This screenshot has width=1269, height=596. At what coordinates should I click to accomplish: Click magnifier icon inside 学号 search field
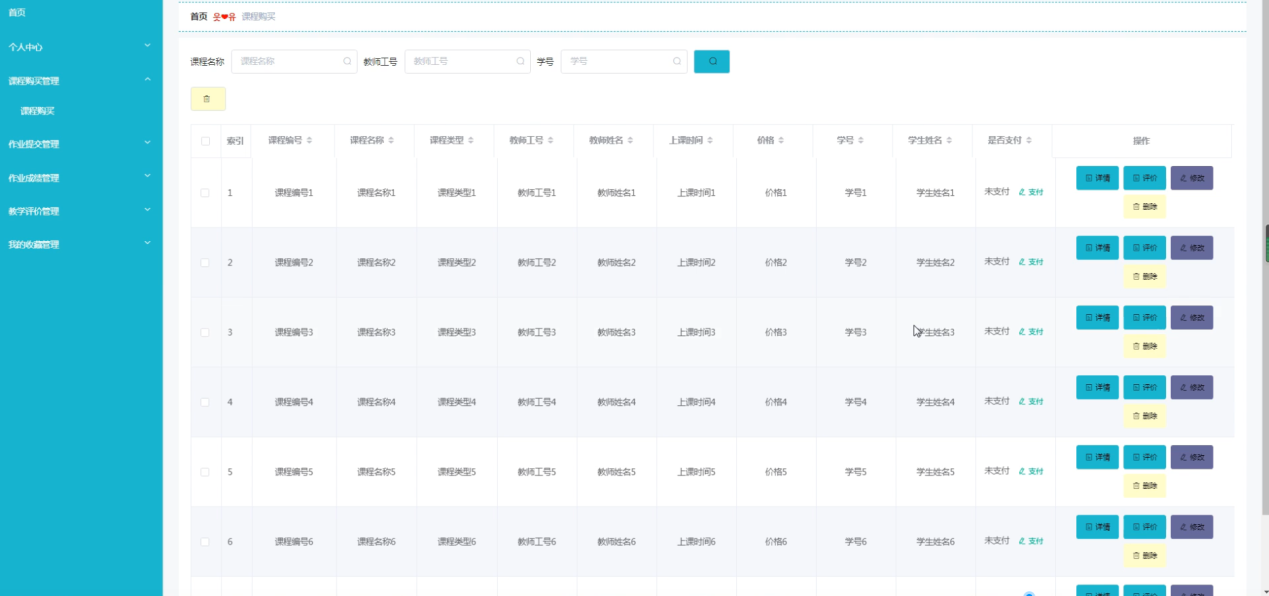pos(677,61)
